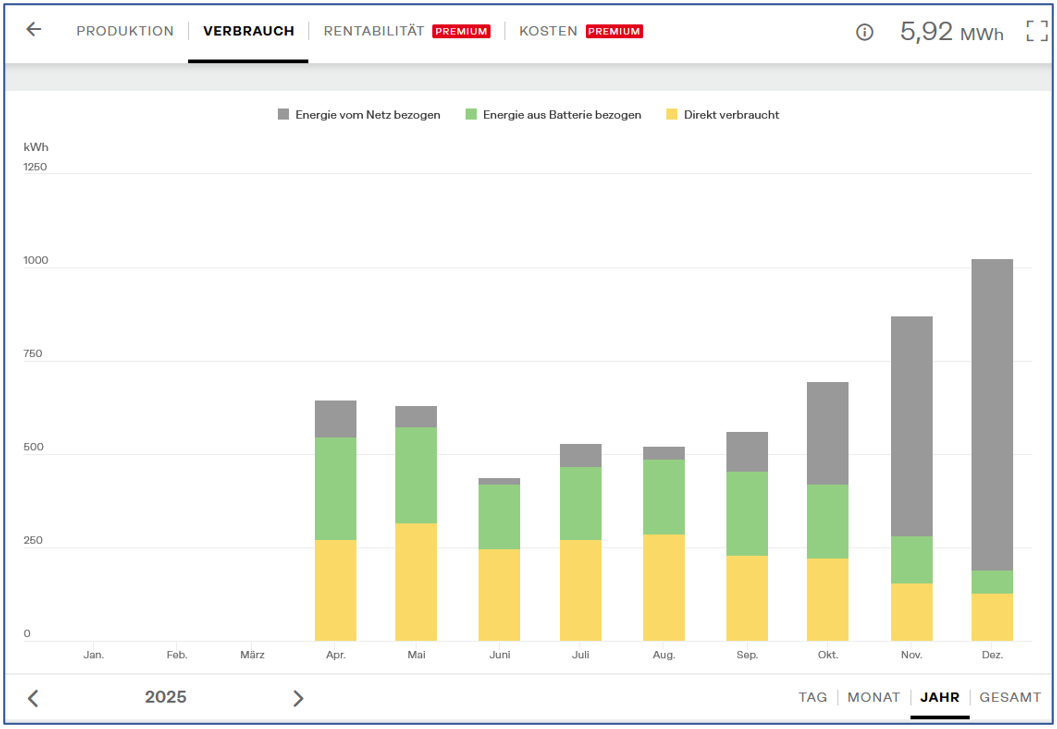The width and height of the screenshot is (1057, 729).
Task: Switch to Monat view
Action: (x=873, y=697)
